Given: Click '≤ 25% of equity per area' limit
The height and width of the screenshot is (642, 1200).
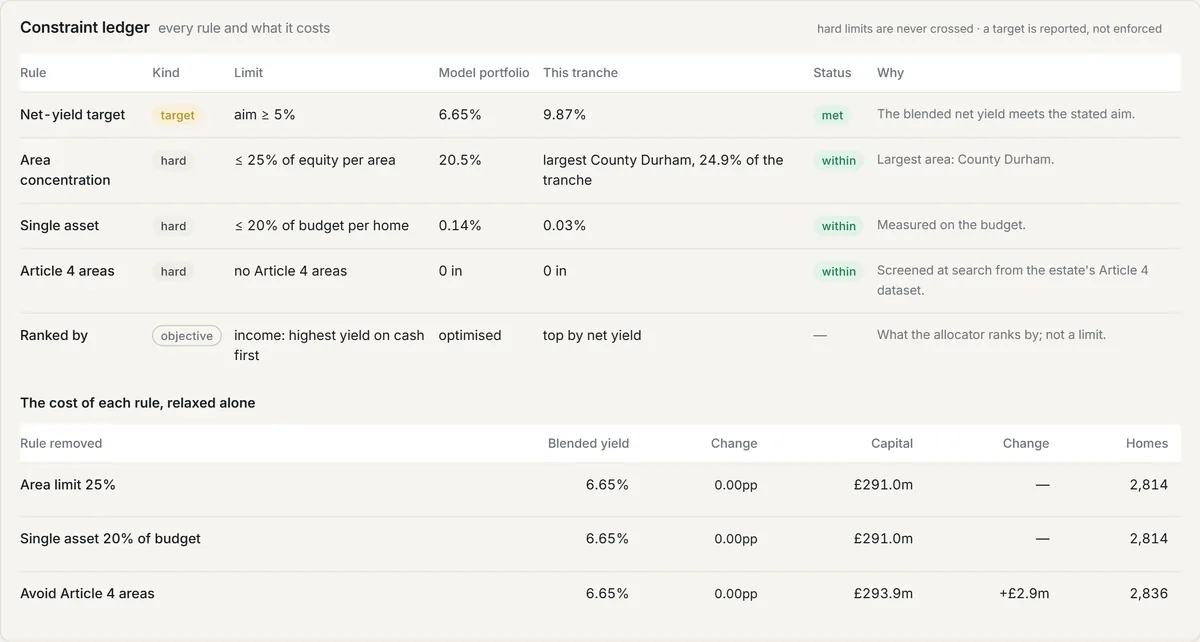Looking at the screenshot, I should (x=315, y=160).
